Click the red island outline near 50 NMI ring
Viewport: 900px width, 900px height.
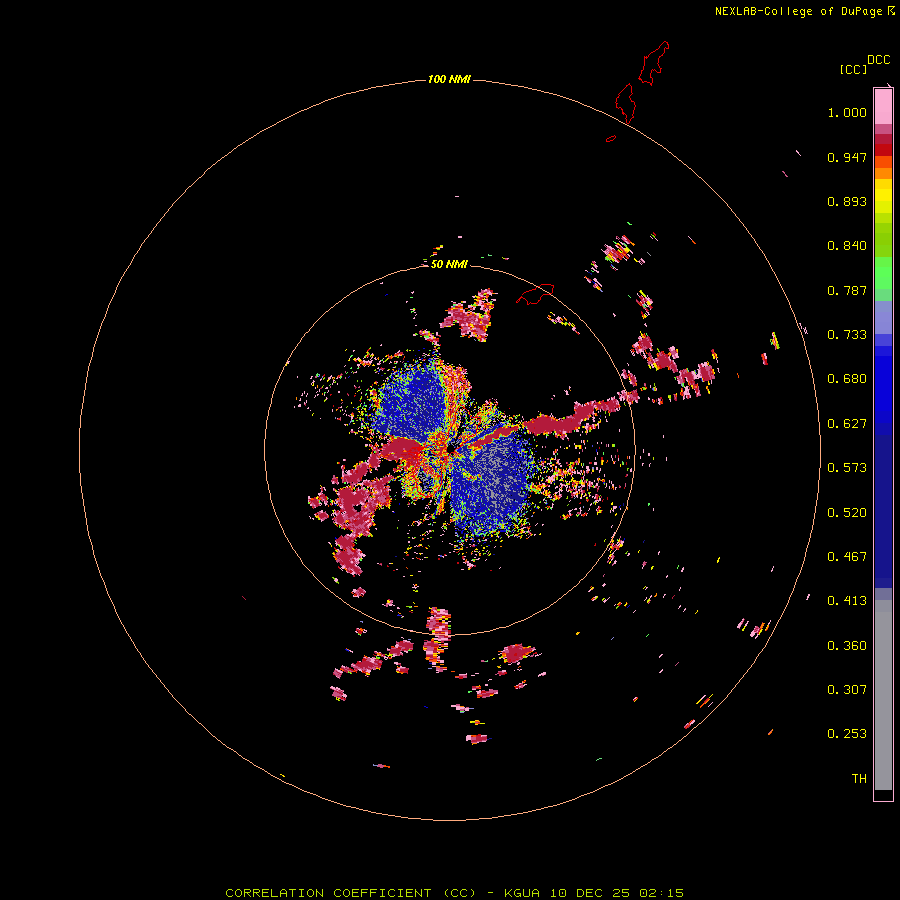point(536,293)
